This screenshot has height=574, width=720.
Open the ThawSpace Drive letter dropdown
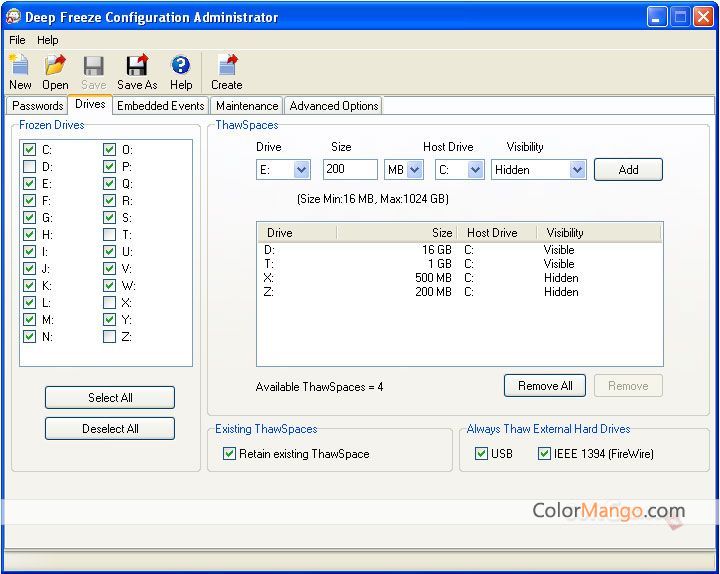(301, 169)
